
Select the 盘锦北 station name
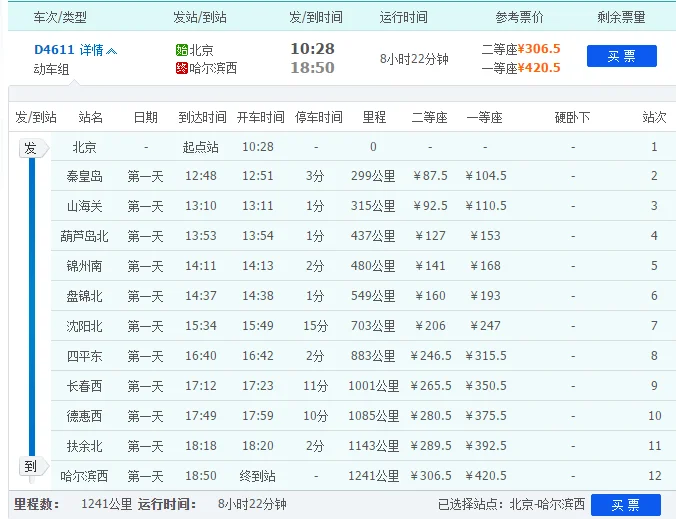[84, 296]
